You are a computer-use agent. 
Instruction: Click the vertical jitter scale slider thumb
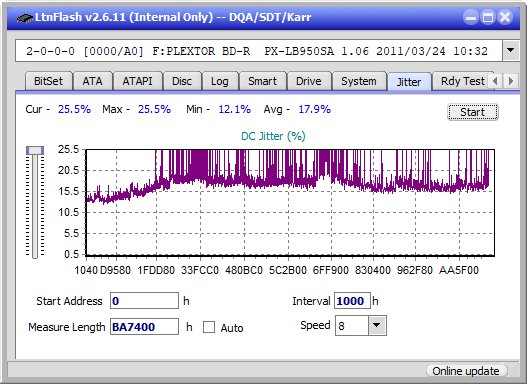click(x=35, y=150)
